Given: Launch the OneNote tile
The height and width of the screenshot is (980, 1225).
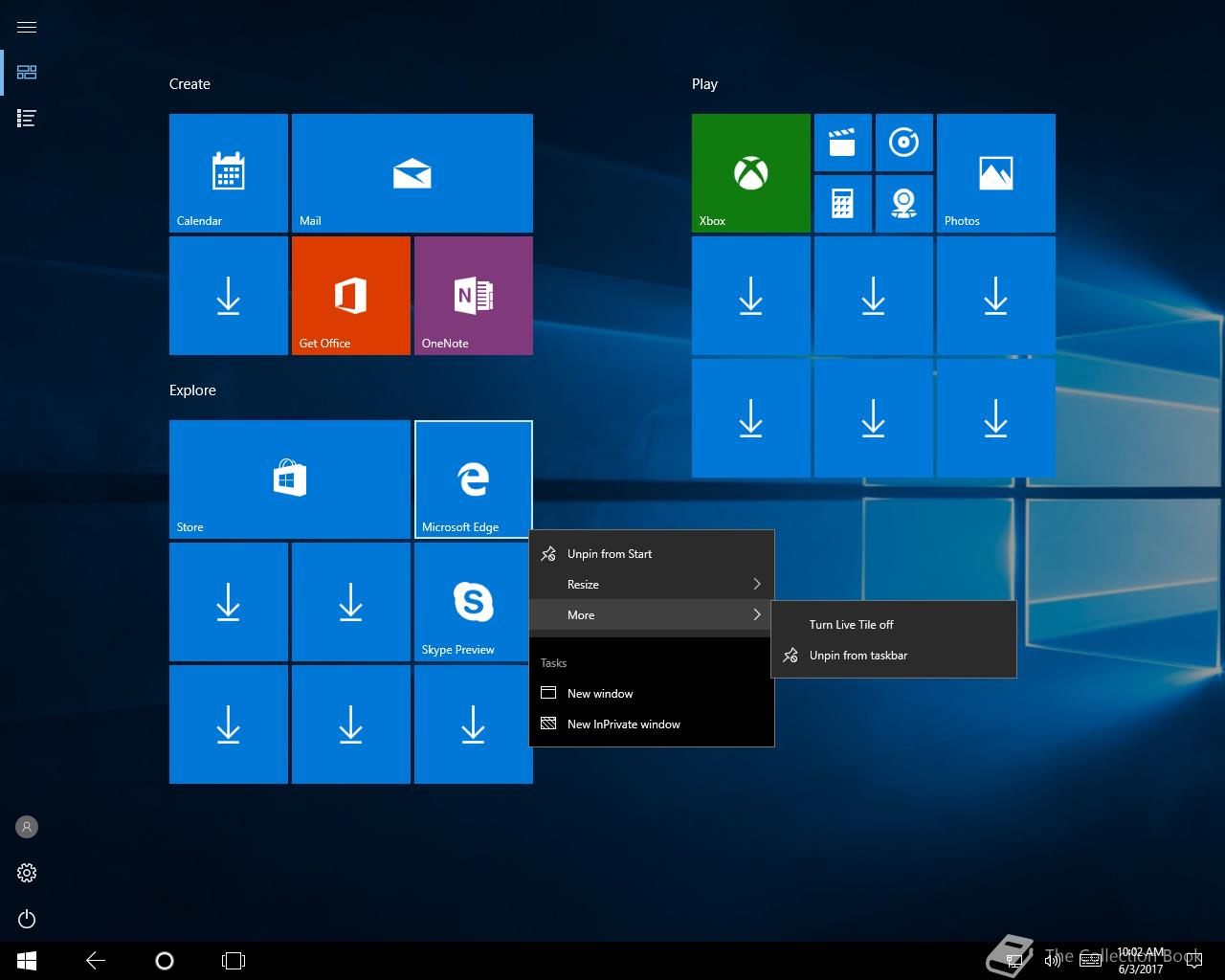Looking at the screenshot, I should [x=474, y=296].
